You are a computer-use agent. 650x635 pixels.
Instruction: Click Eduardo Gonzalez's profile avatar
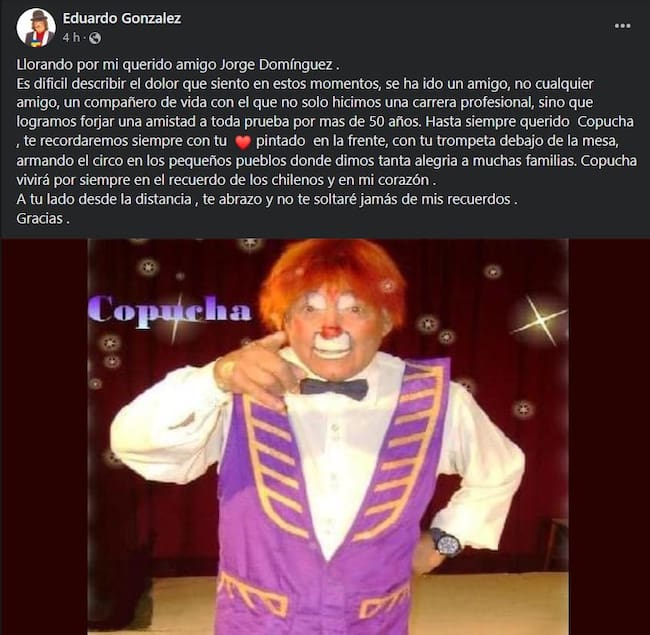36,27
